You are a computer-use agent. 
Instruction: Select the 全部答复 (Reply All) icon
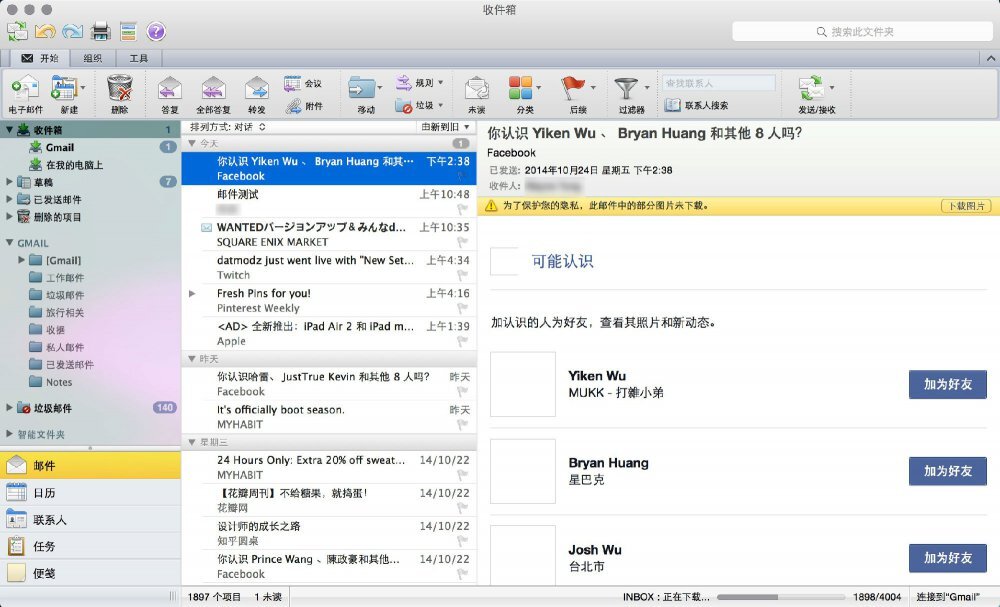coord(212,90)
